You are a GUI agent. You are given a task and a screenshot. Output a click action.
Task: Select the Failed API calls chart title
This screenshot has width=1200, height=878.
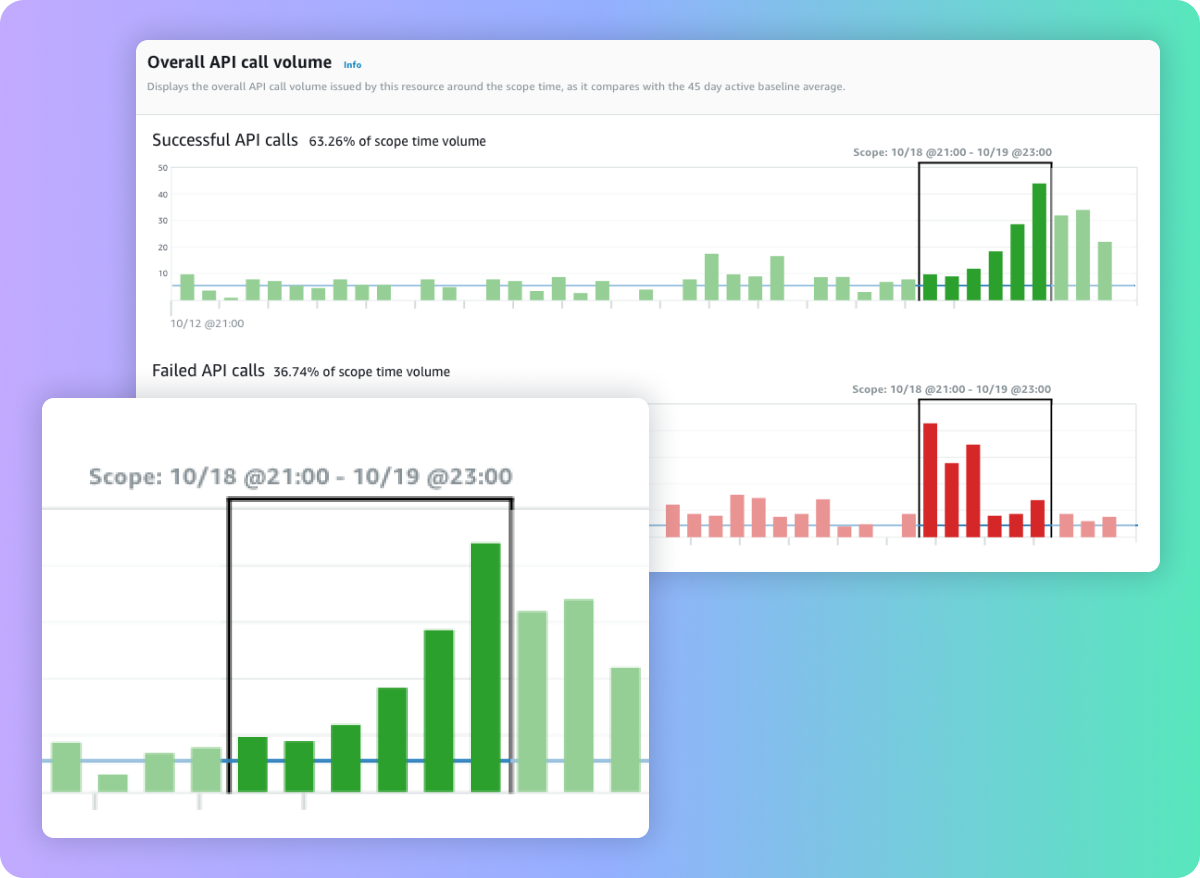tap(208, 371)
